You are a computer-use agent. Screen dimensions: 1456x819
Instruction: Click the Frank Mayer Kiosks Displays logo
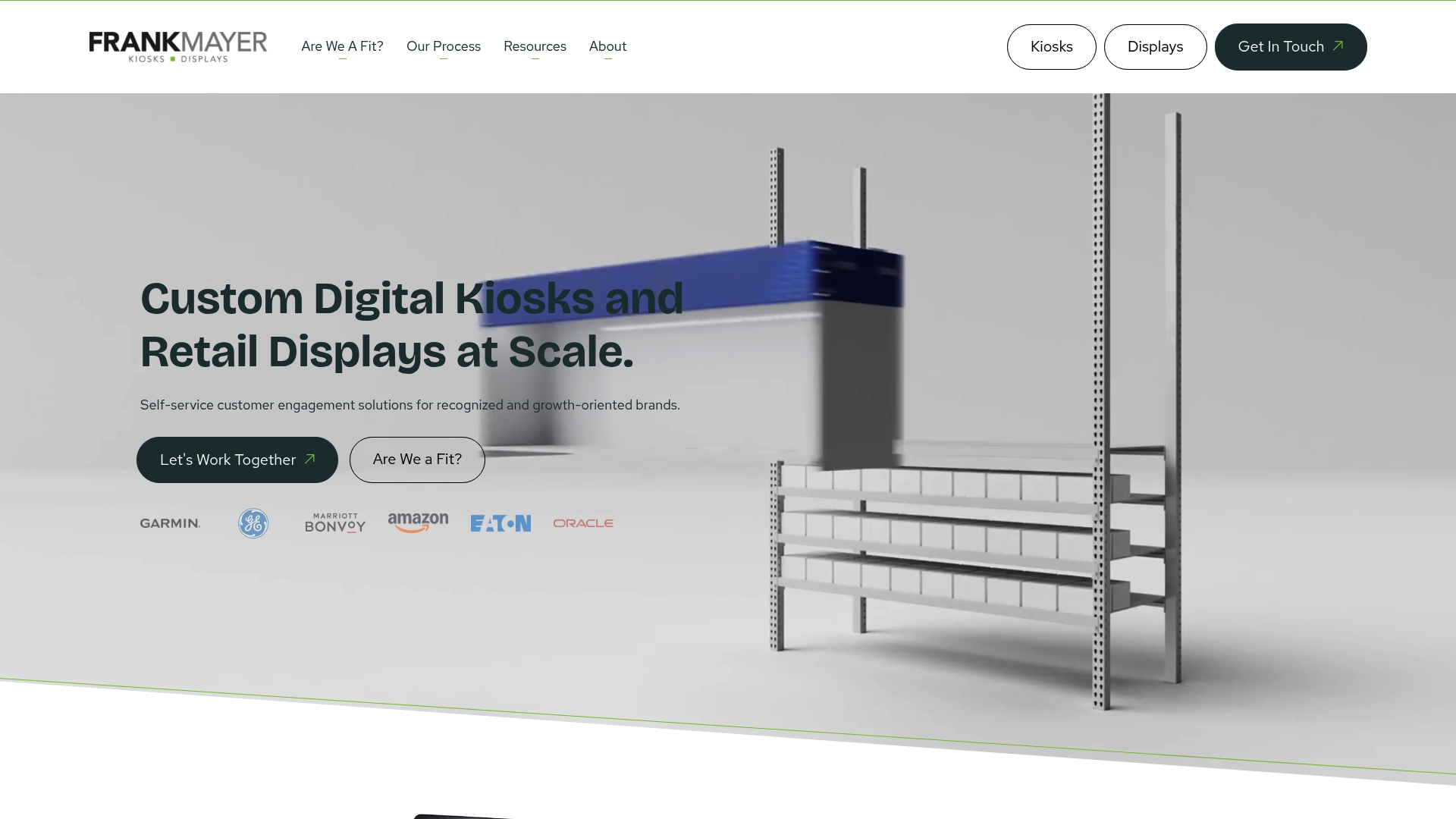178,46
